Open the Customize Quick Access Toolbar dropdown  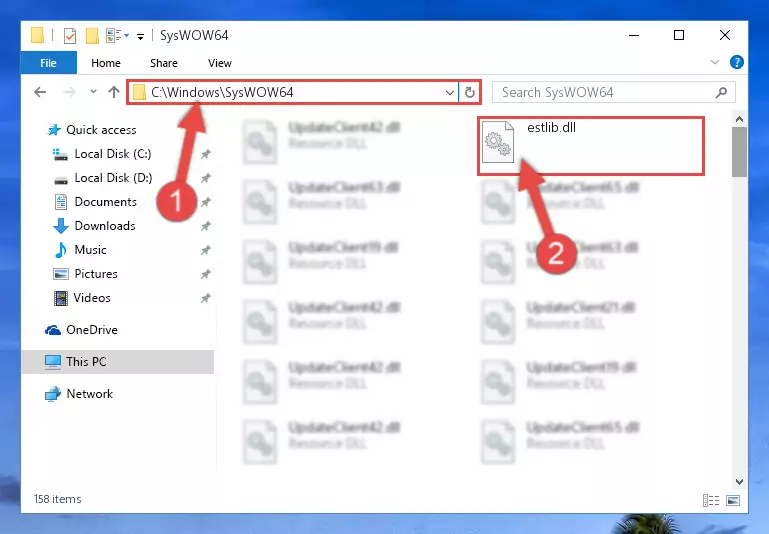140,36
